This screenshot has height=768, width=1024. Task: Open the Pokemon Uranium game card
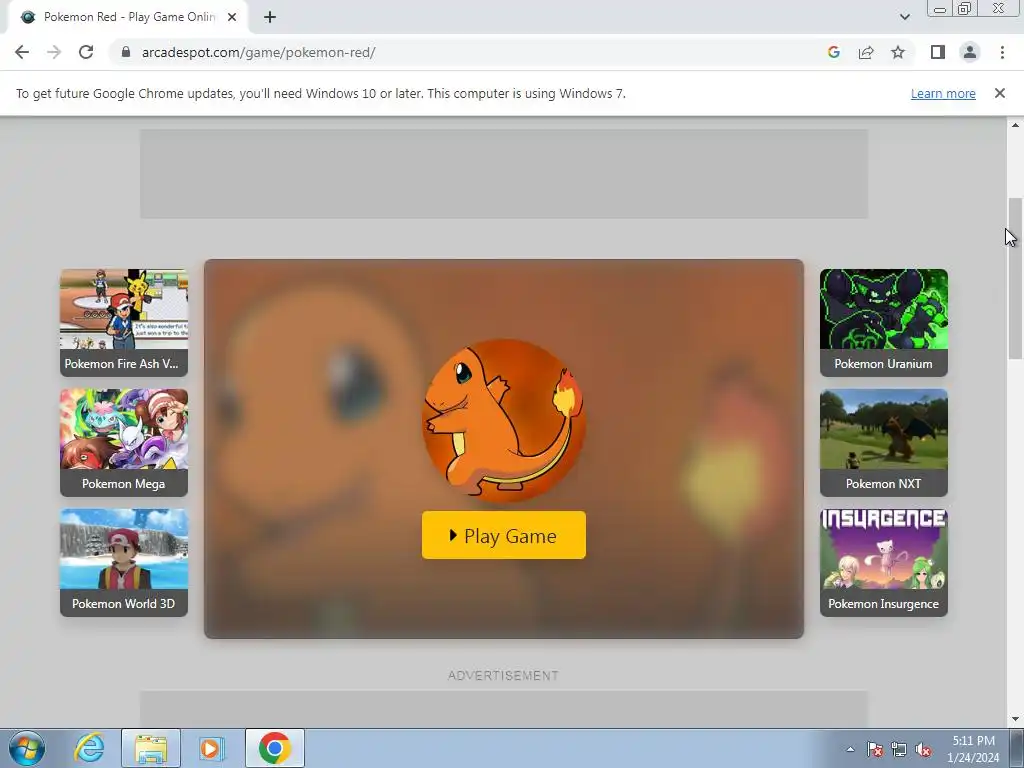pyautogui.click(x=884, y=323)
